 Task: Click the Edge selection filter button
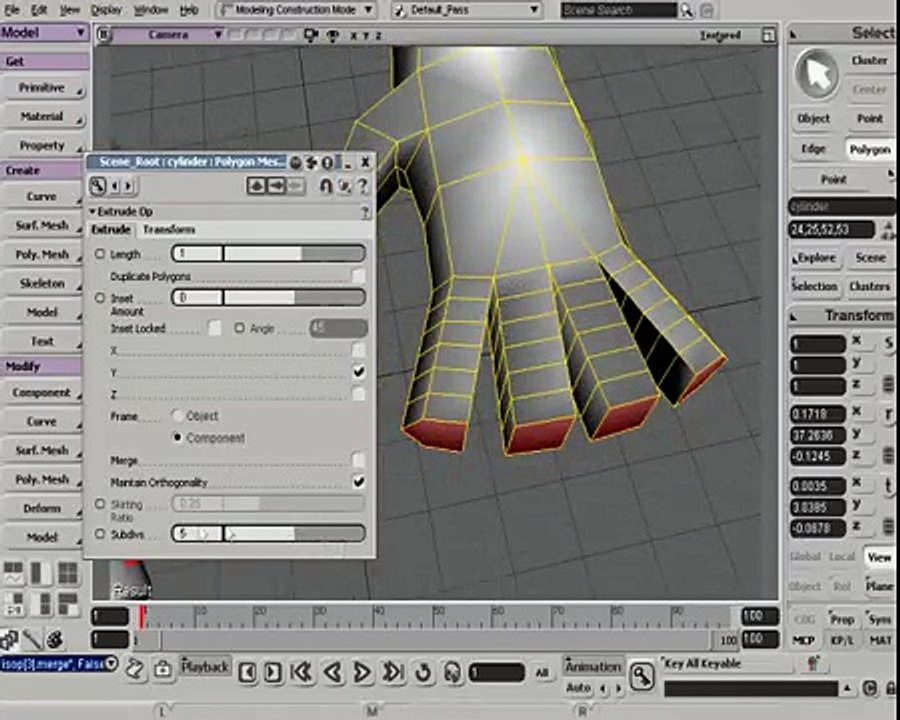pos(813,149)
